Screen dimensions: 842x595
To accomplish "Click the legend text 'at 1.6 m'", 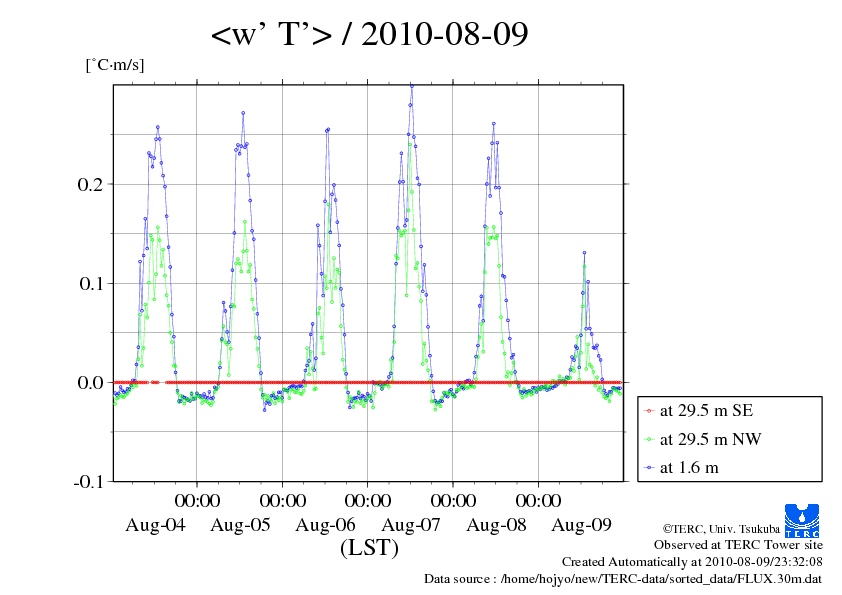I will coord(689,468).
